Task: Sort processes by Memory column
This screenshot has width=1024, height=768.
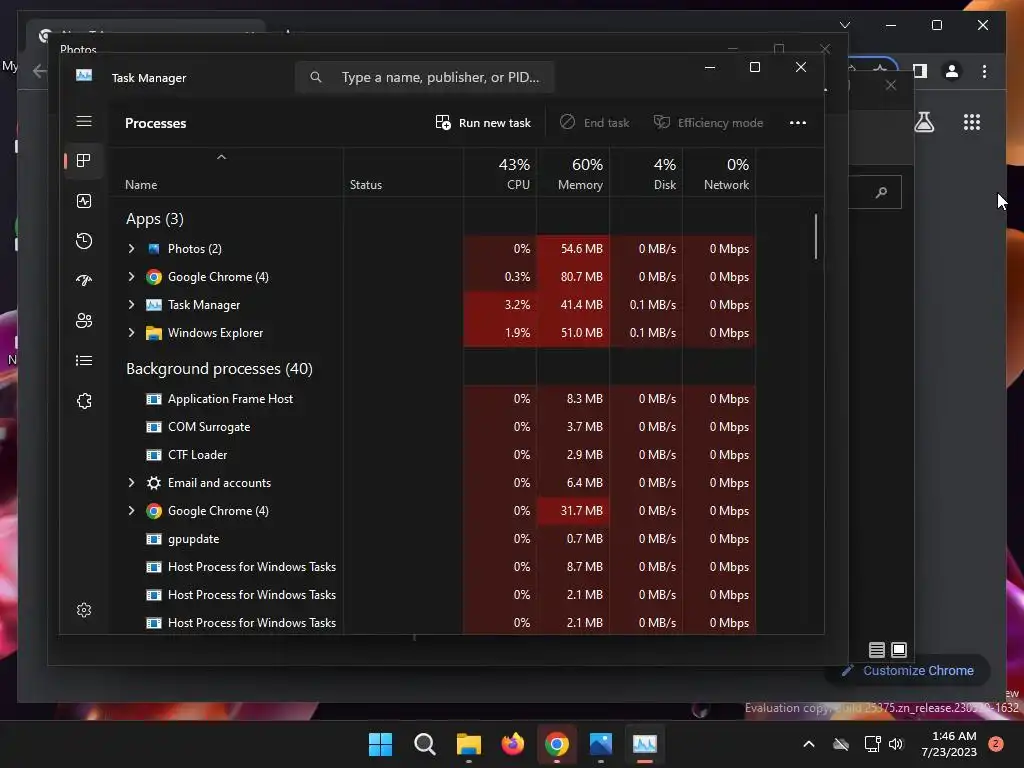Action: [573, 173]
